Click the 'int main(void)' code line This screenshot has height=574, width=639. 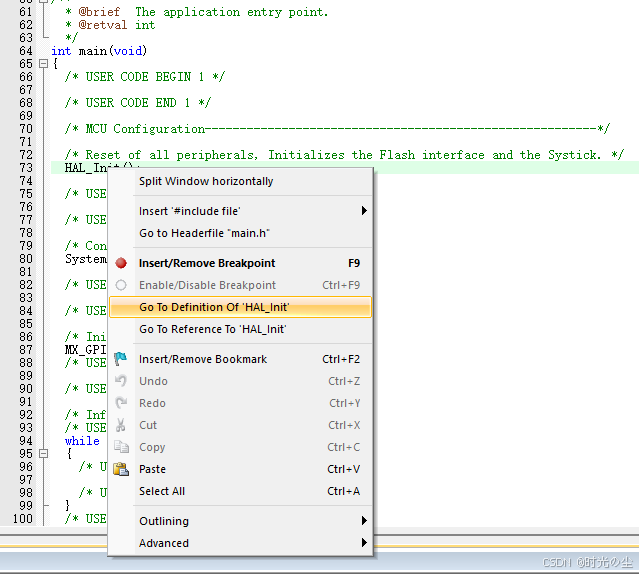(x=99, y=51)
